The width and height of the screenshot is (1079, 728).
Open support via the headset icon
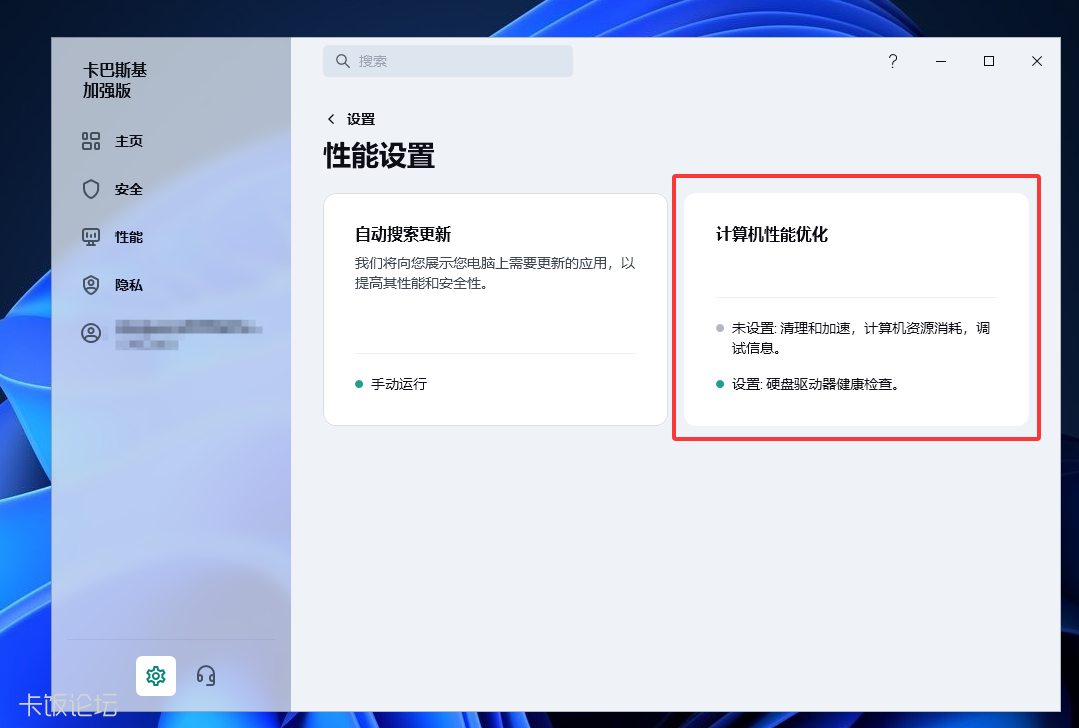pyautogui.click(x=206, y=676)
